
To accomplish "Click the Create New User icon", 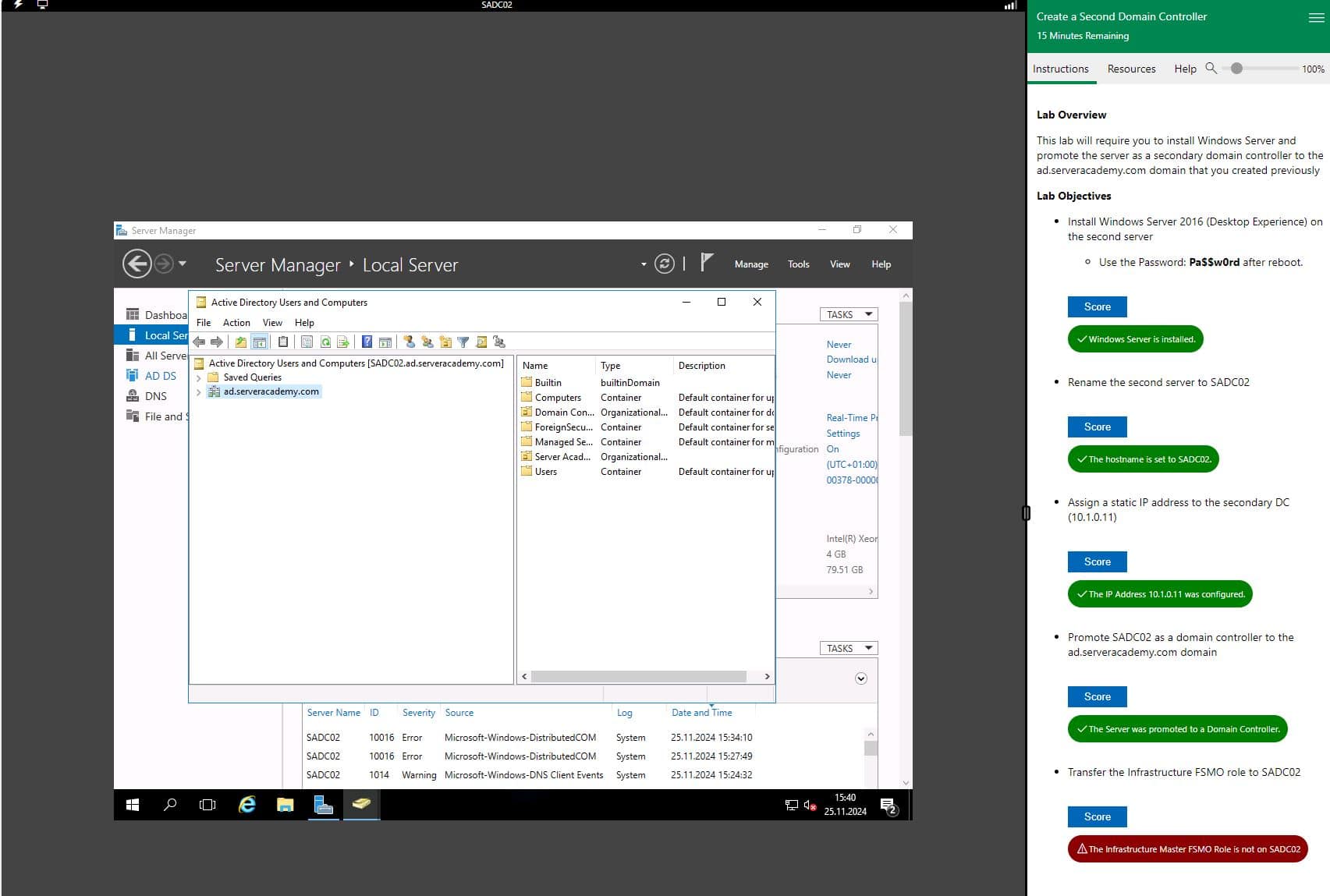I will [409, 342].
